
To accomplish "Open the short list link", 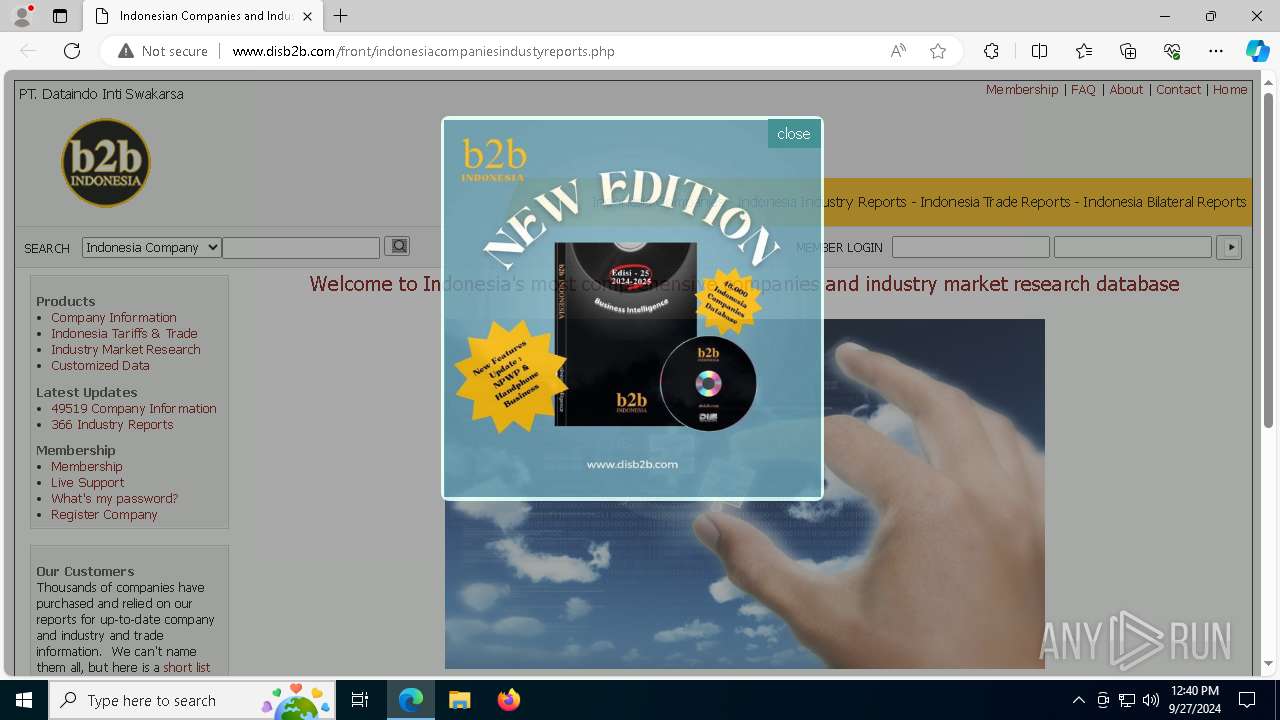I will click(187, 667).
